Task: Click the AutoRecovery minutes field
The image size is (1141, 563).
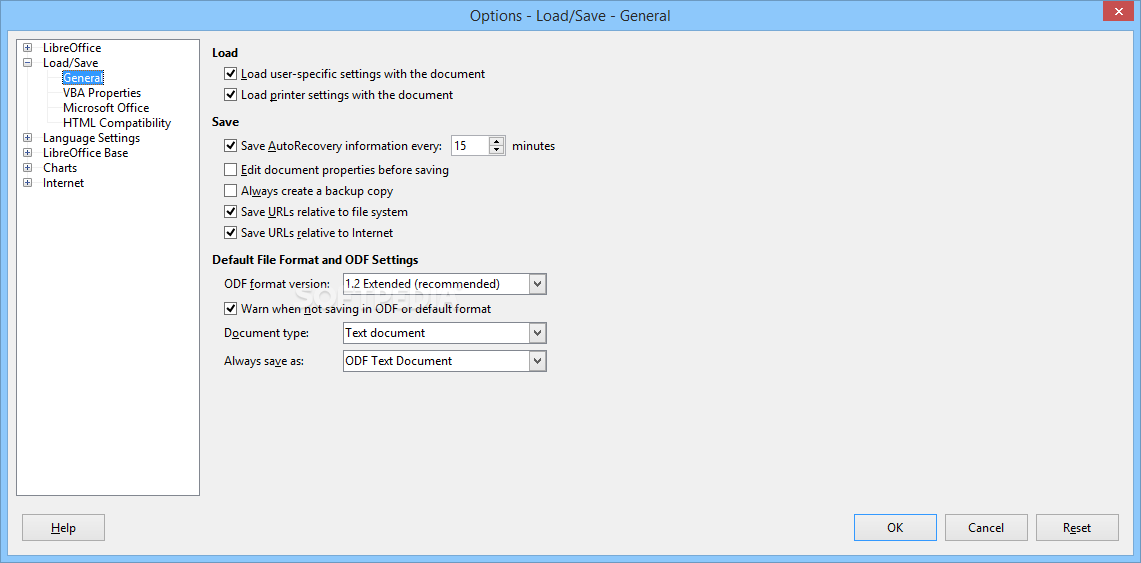Action: tap(470, 145)
